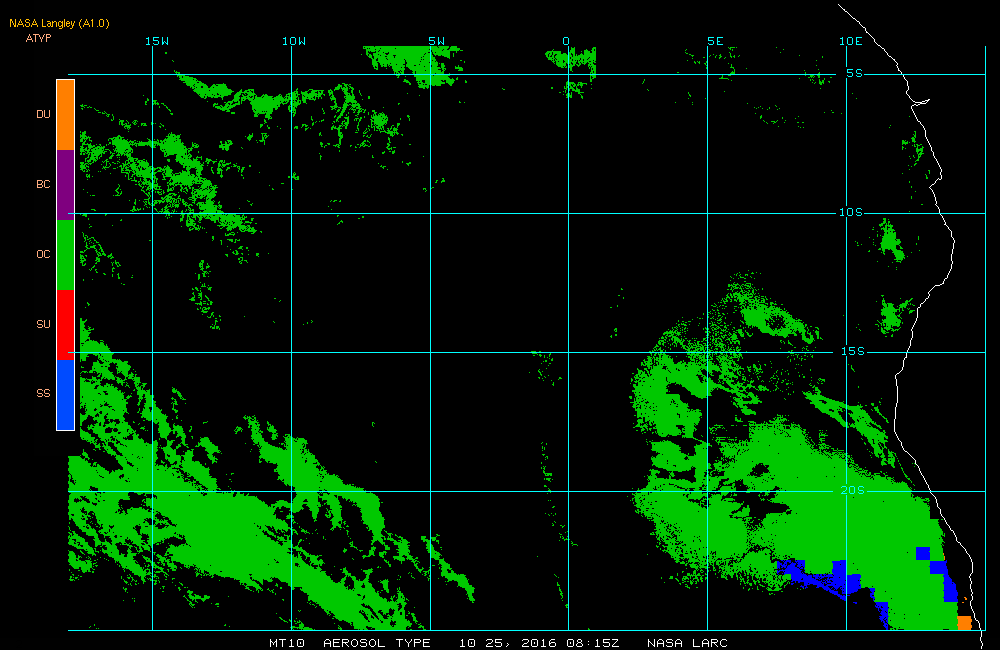Image resolution: width=1000 pixels, height=650 pixels.
Task: Click the 15W longitude label
Action: [157, 41]
